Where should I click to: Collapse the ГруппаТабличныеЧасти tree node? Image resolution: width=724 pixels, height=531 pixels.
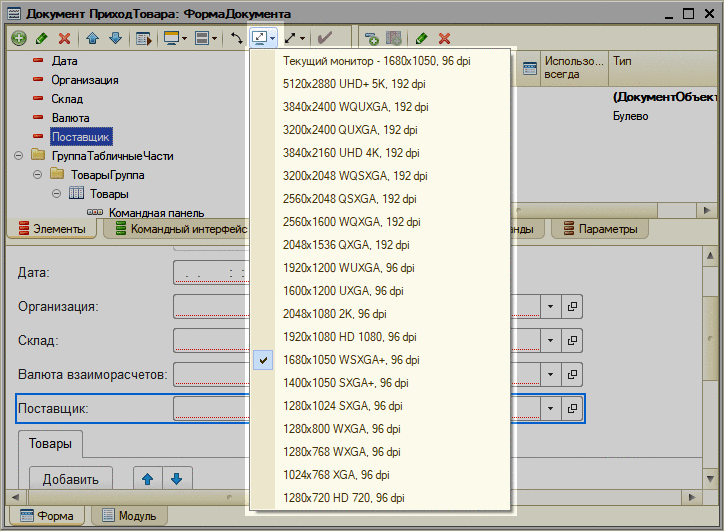tap(18, 156)
